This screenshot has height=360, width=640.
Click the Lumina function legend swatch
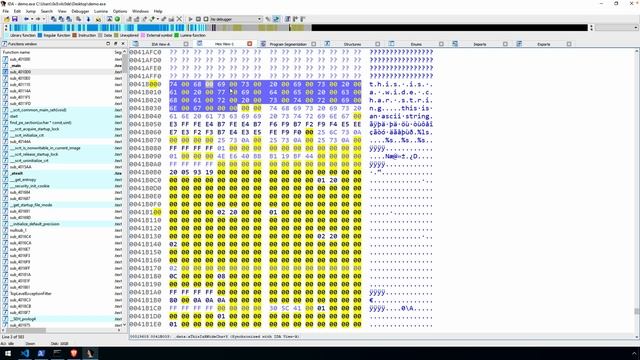(176, 36)
